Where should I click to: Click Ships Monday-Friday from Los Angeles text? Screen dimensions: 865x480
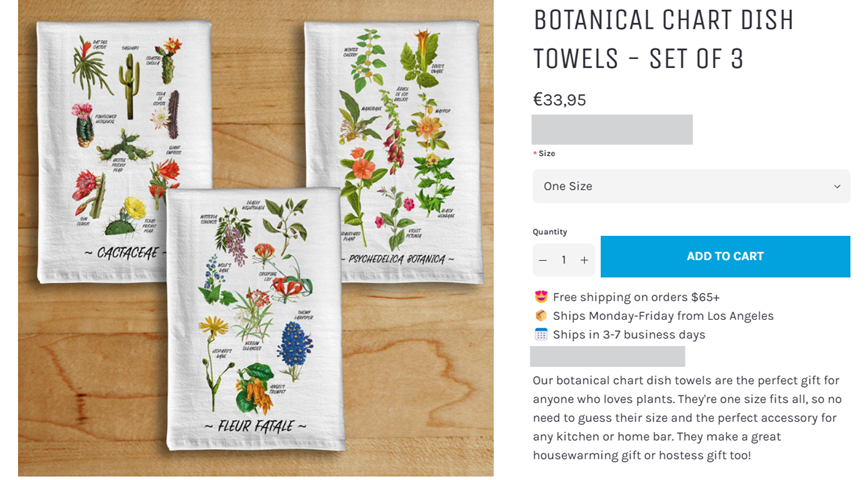click(x=663, y=316)
